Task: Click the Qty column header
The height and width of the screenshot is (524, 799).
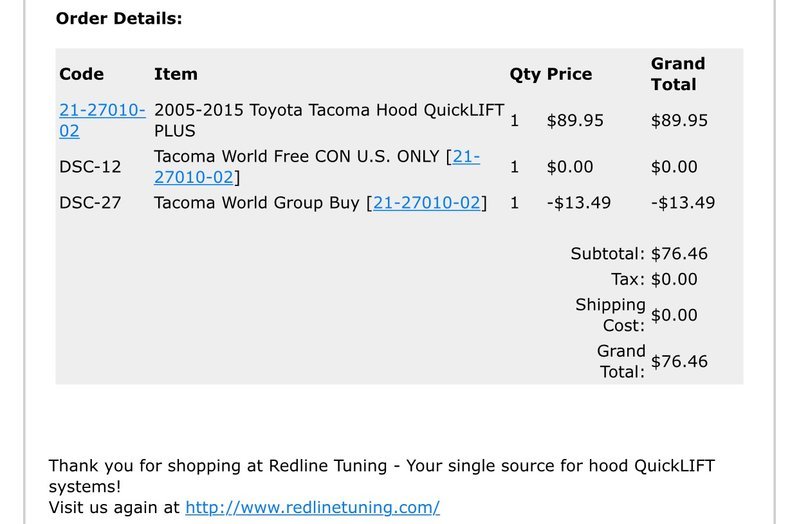Action: pyautogui.click(x=525, y=74)
